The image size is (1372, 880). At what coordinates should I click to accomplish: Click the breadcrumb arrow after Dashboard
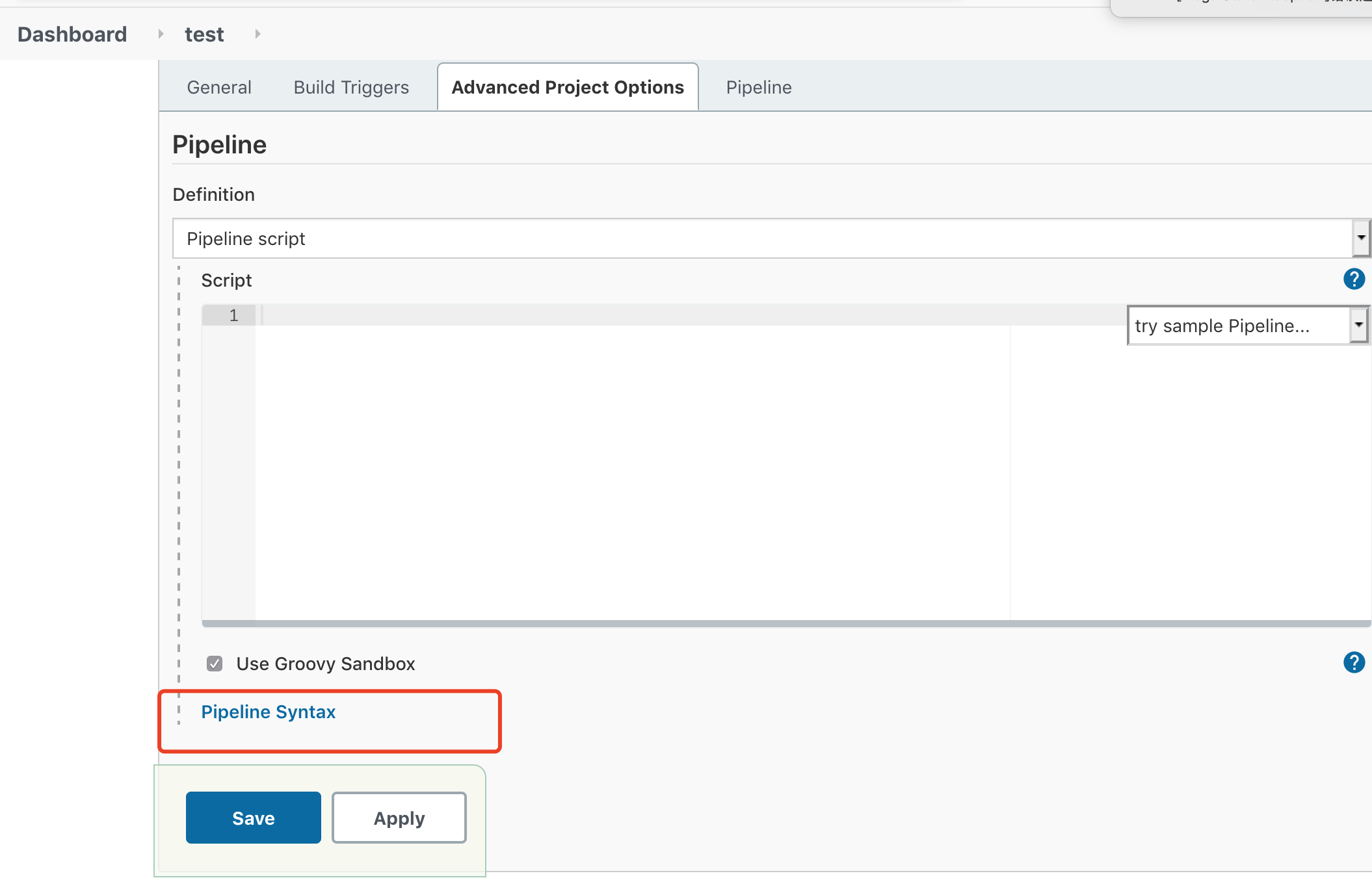(x=161, y=34)
